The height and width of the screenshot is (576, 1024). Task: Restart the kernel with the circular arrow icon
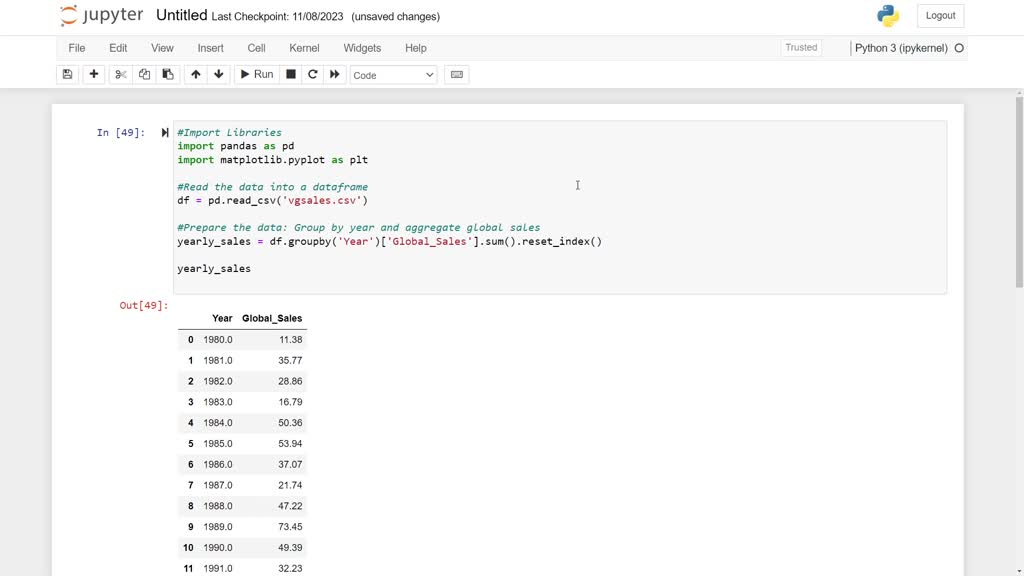tap(312, 74)
